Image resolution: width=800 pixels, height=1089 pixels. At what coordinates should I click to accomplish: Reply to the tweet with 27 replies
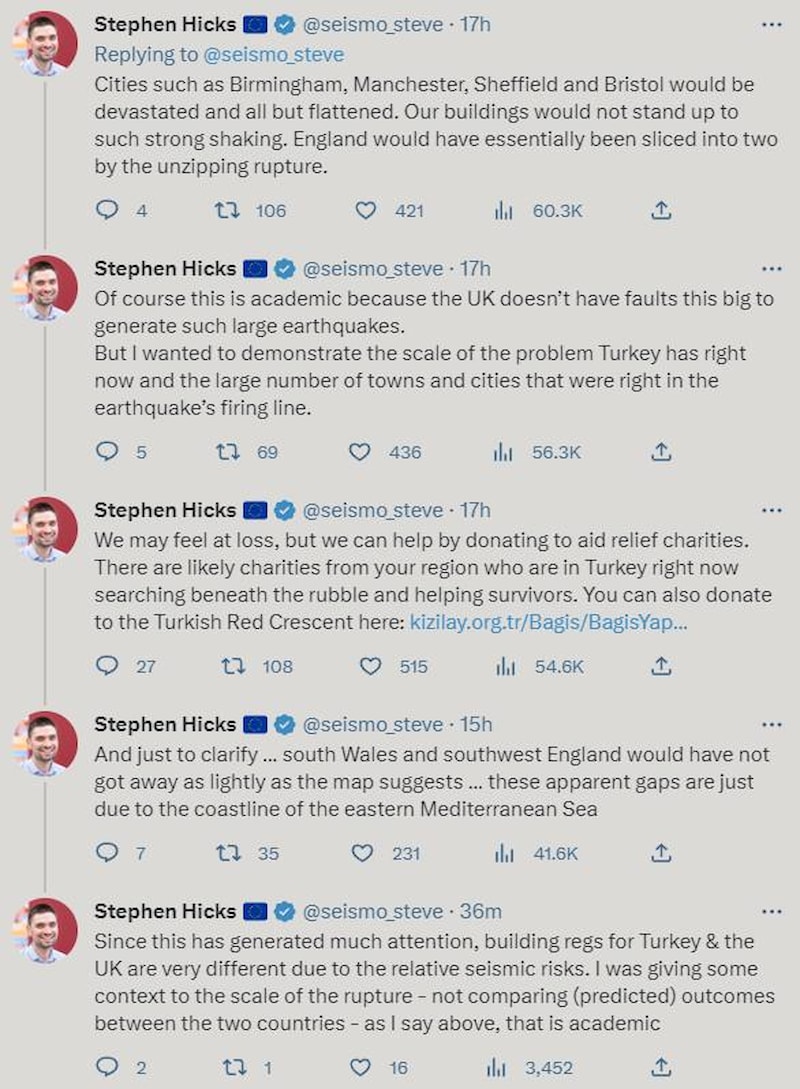click(x=108, y=666)
